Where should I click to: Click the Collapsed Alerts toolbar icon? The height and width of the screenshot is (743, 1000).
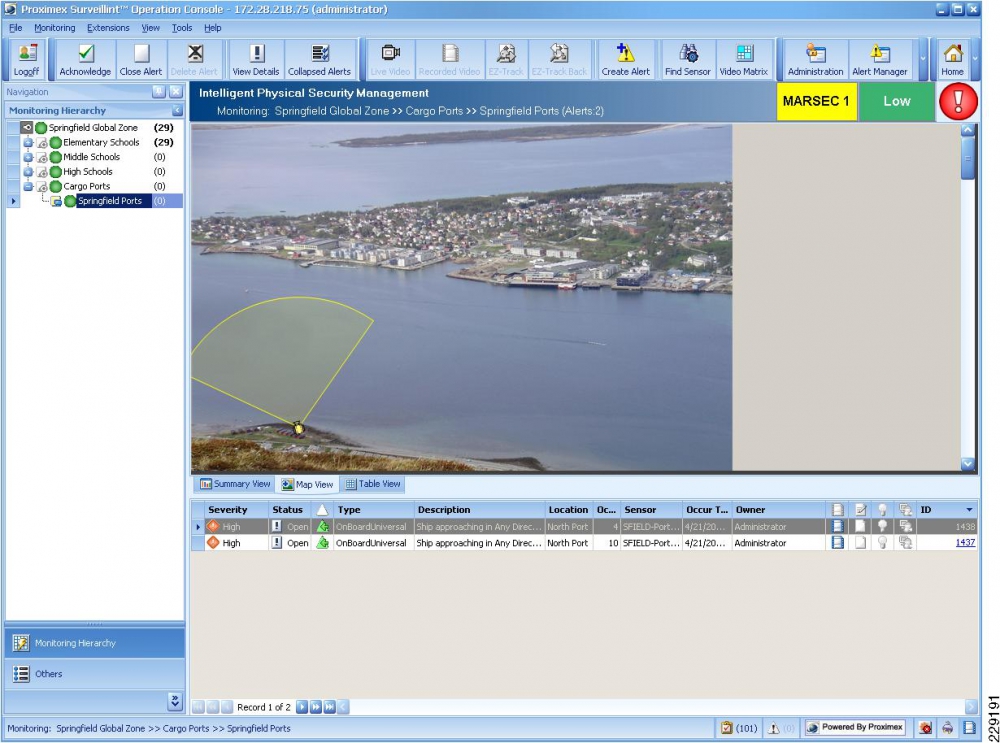click(x=319, y=59)
